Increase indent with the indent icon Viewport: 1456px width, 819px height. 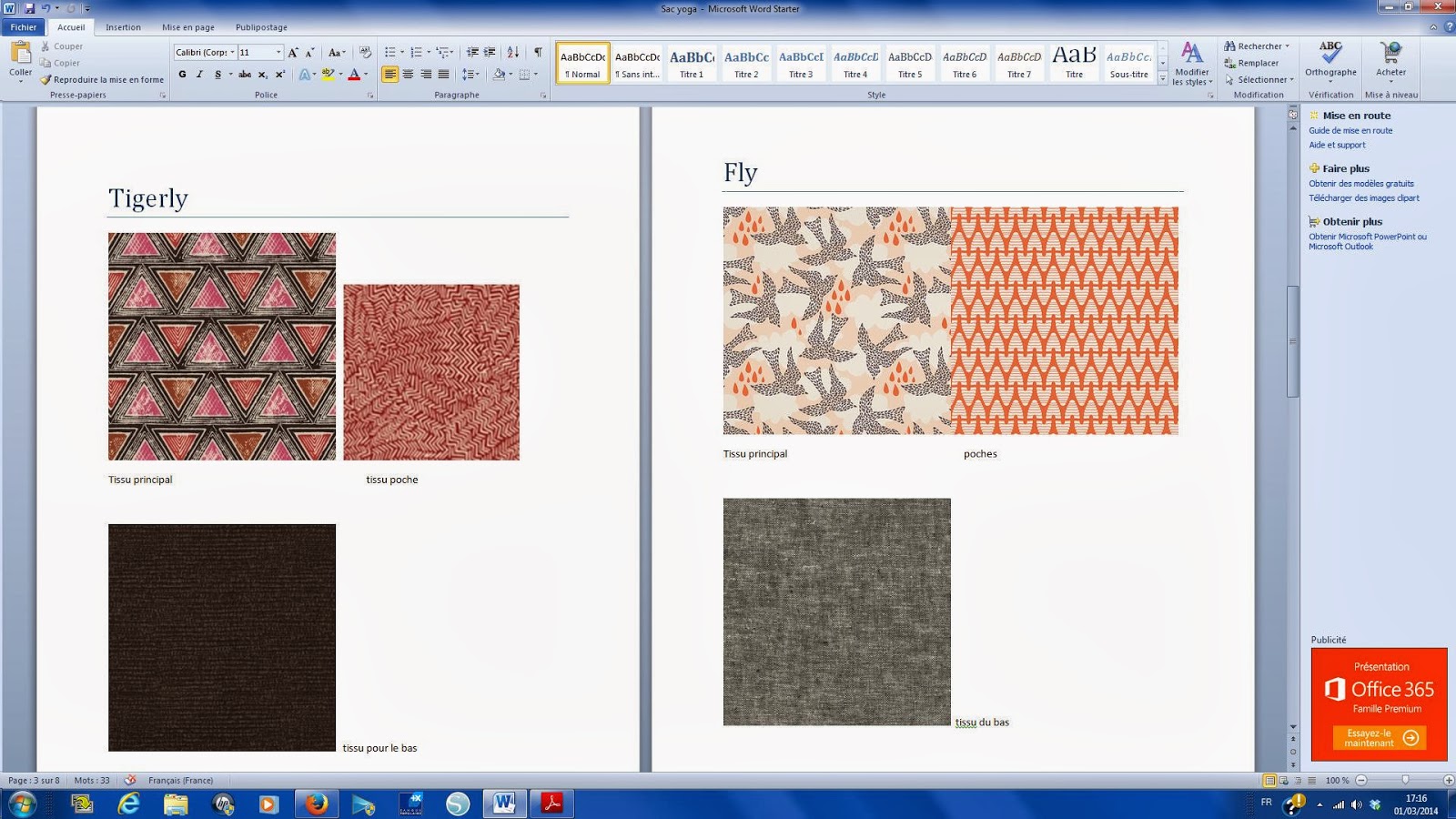point(490,52)
